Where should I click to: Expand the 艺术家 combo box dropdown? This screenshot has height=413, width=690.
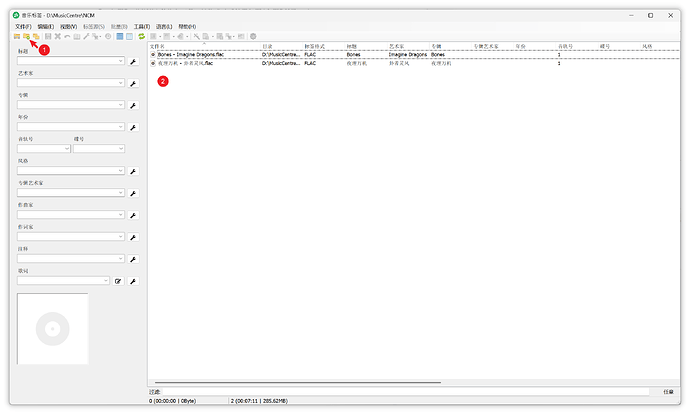point(121,83)
